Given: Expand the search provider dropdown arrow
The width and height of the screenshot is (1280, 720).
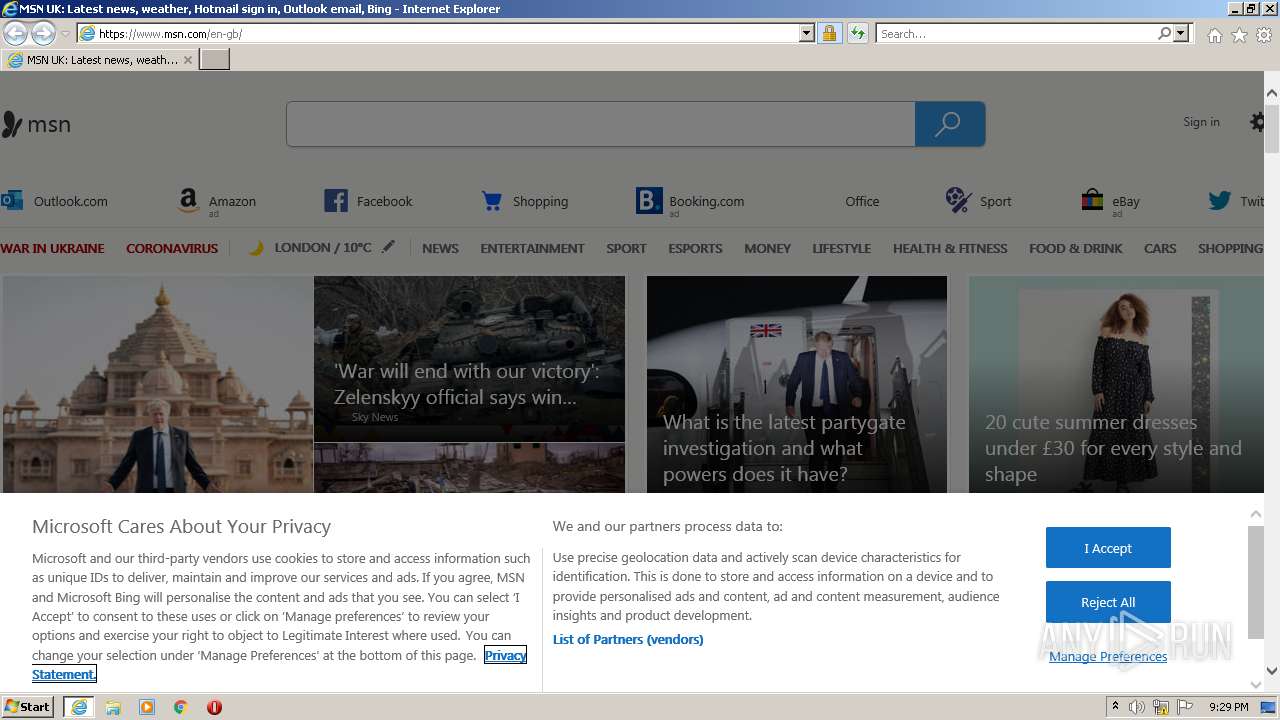Looking at the screenshot, I should [x=1181, y=33].
